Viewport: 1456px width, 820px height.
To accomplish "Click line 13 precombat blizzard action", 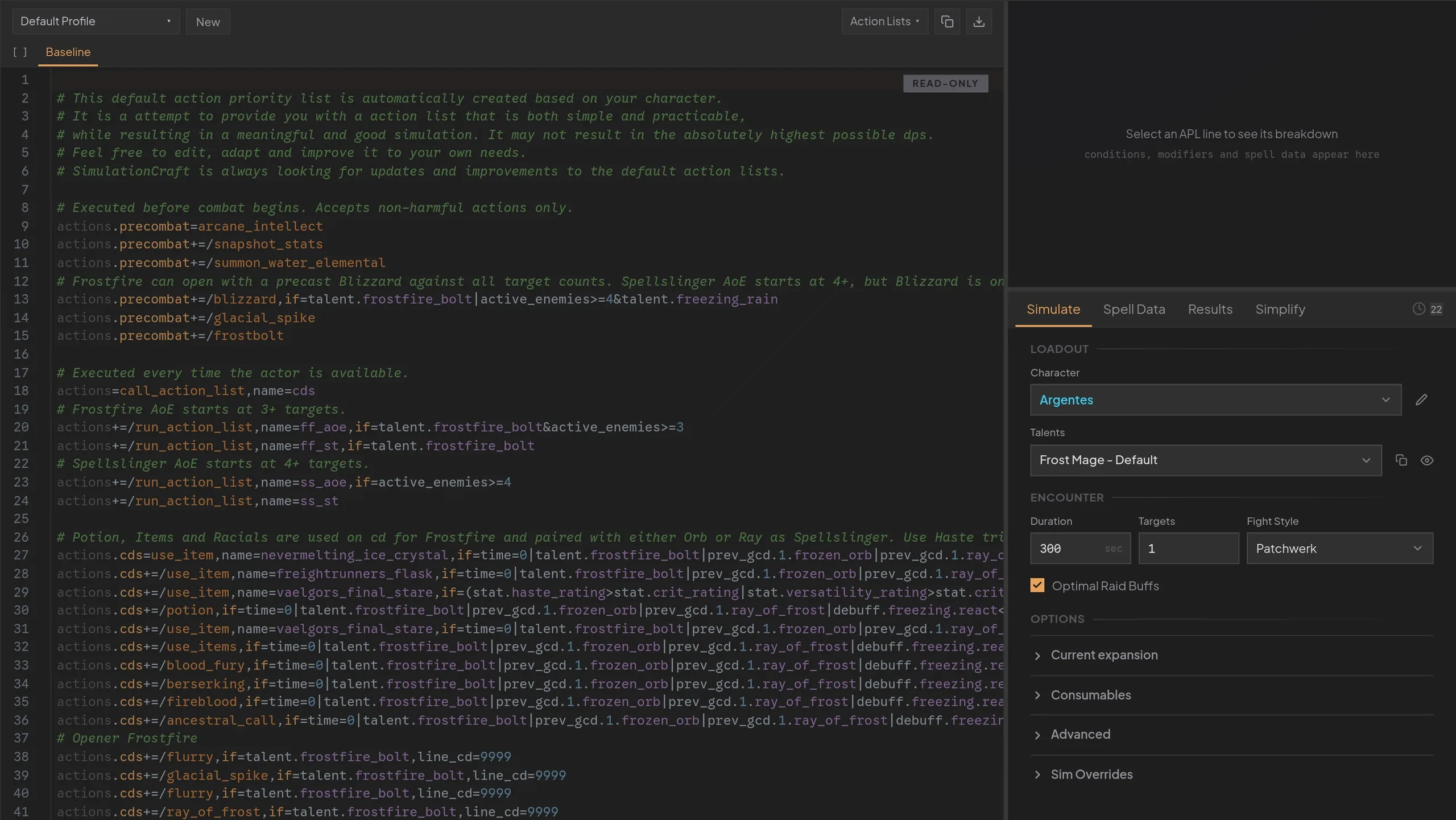I will pyautogui.click(x=417, y=299).
